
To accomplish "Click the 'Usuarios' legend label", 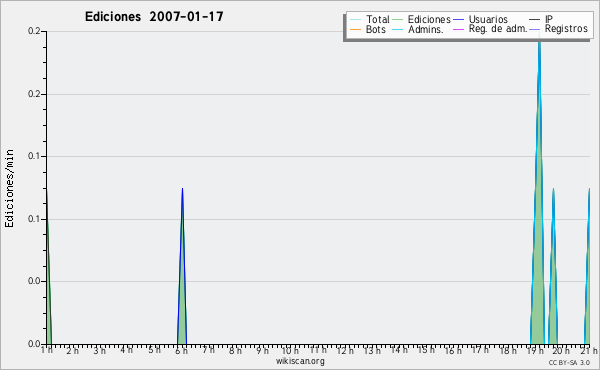I will click(x=488, y=19).
